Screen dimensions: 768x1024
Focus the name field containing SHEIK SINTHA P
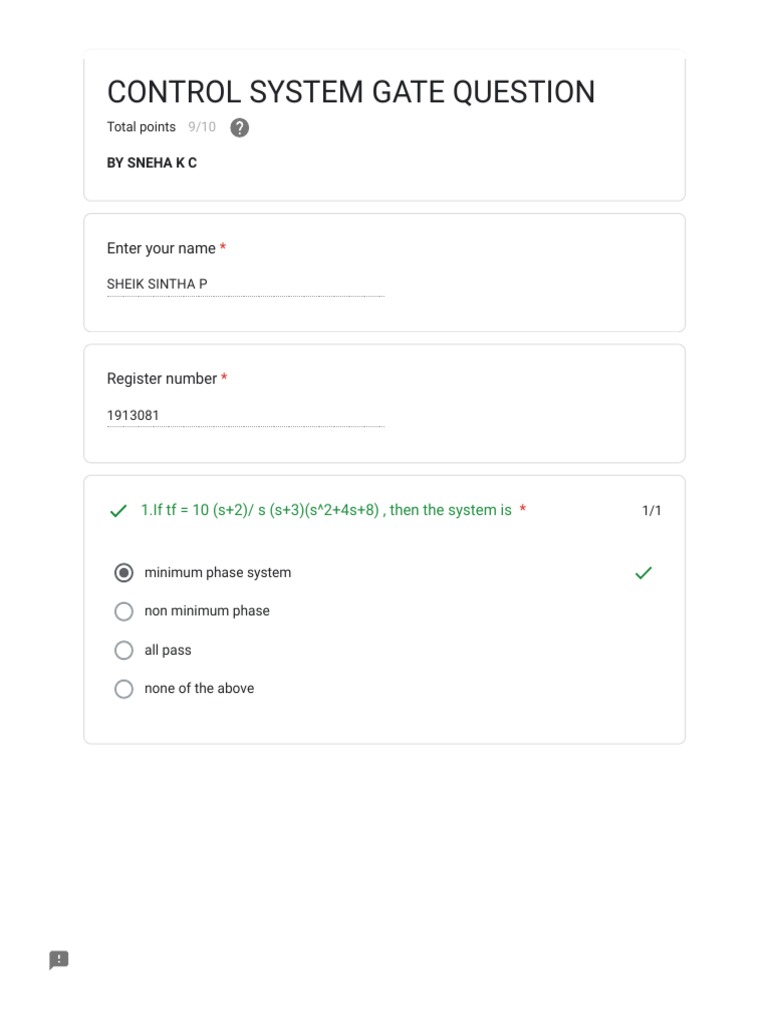pyautogui.click(x=245, y=285)
